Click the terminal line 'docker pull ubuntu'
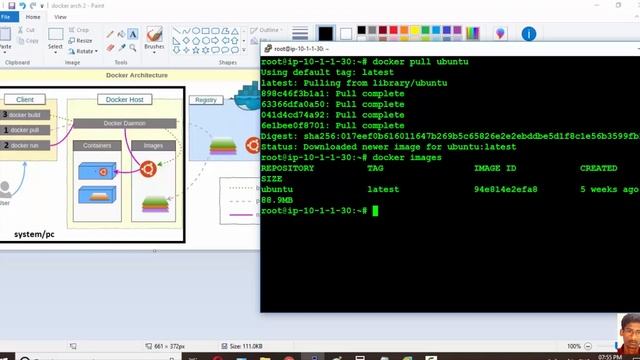Viewport: 640px width, 360px height. click(x=420, y=62)
